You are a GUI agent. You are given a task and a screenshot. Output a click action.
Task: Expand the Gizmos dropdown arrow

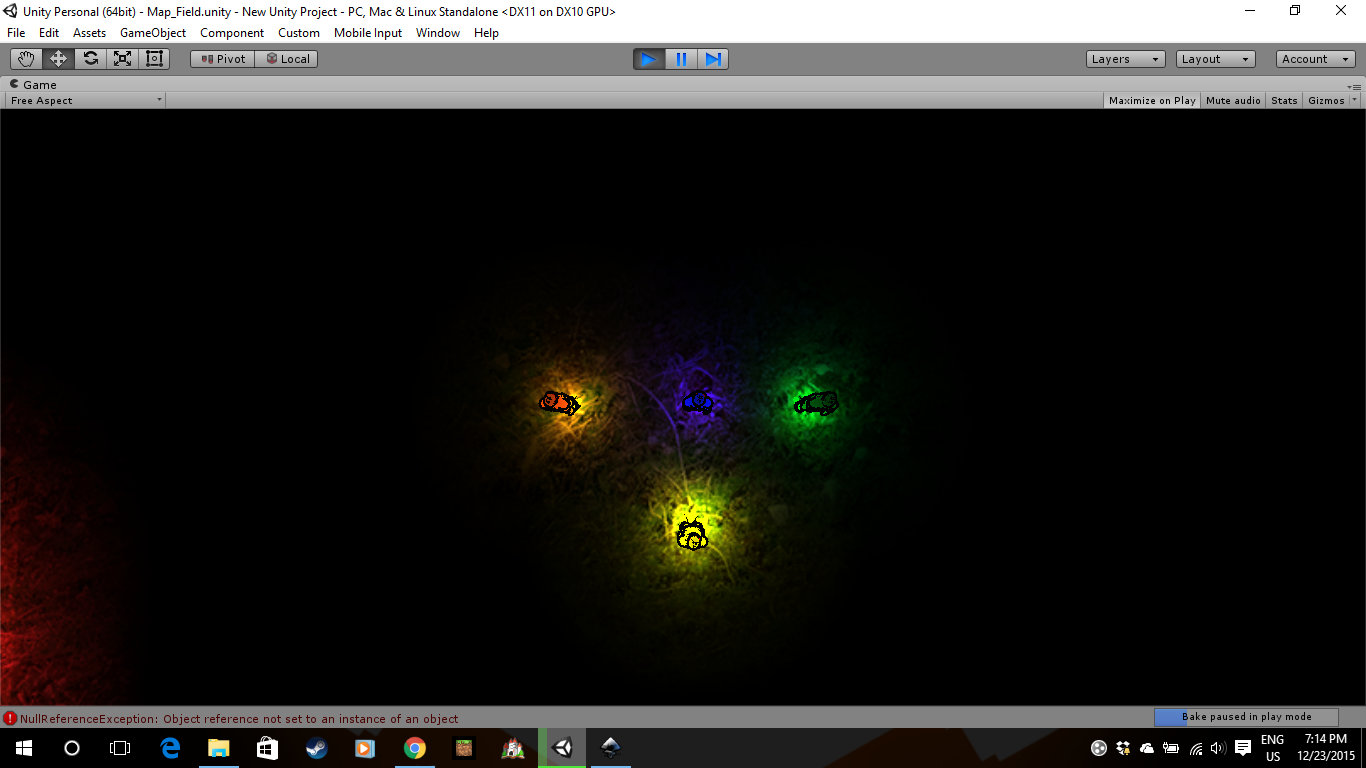tap(1354, 100)
